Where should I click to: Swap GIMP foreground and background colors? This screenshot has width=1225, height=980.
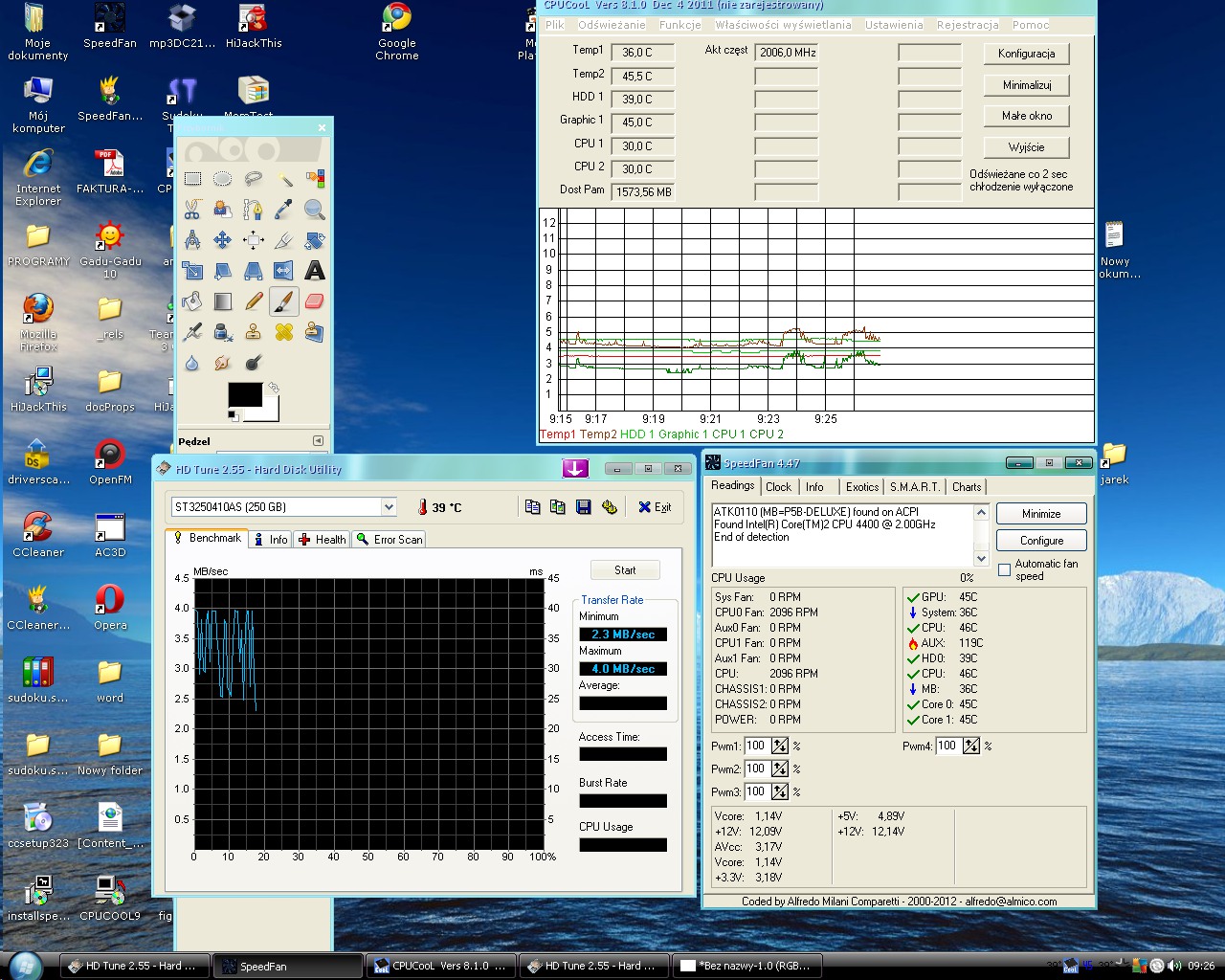274,388
